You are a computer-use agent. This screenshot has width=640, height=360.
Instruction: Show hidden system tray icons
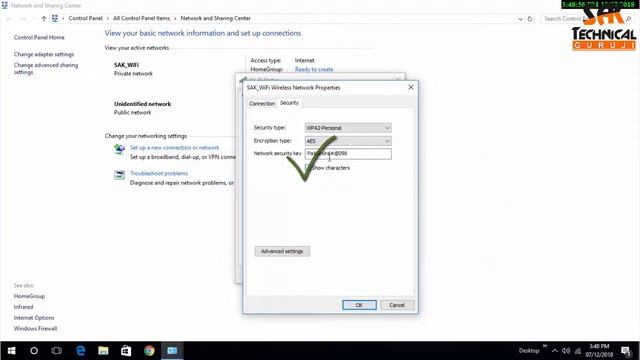pyautogui.click(x=554, y=351)
